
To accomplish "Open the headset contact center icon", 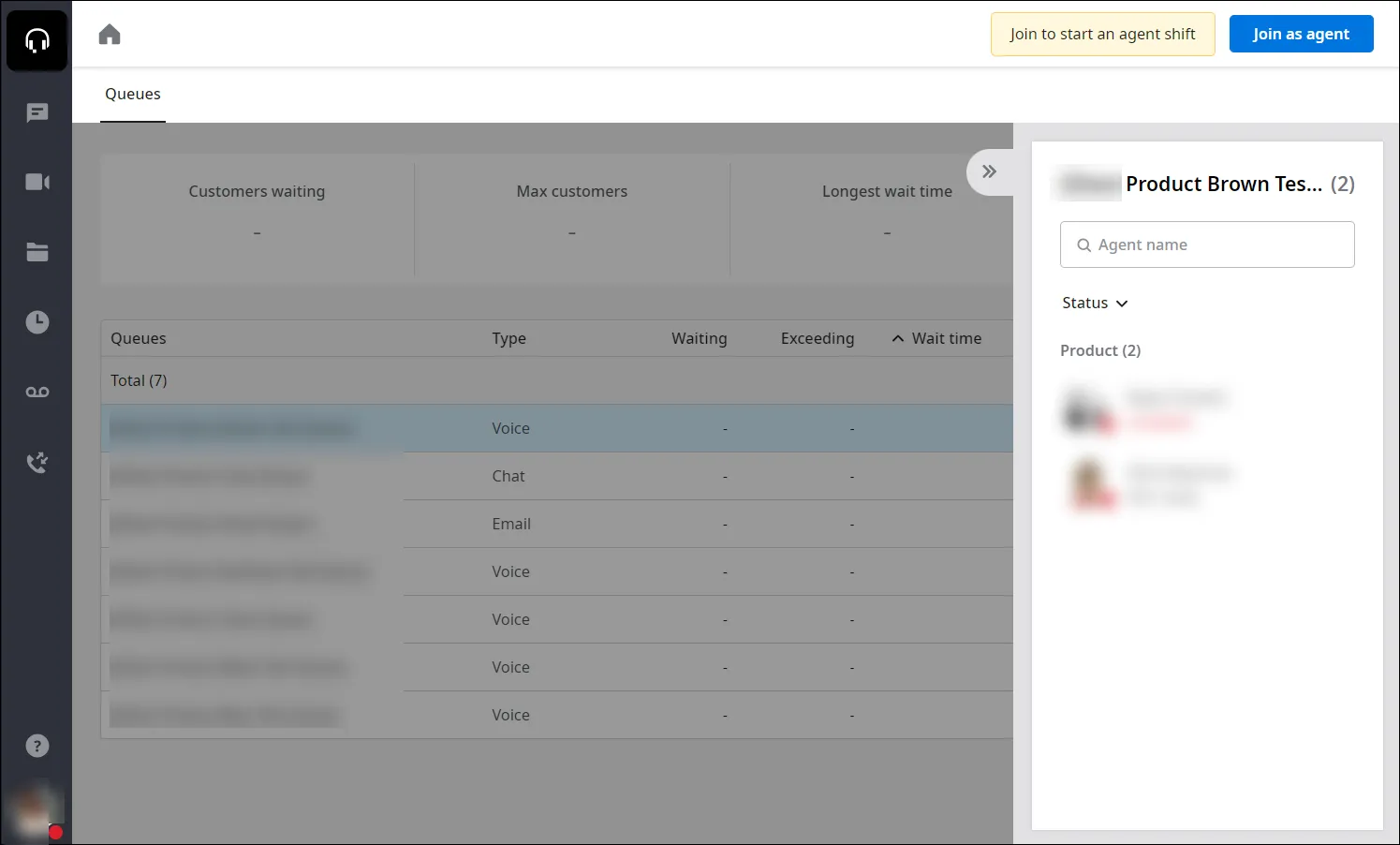I will [x=37, y=40].
